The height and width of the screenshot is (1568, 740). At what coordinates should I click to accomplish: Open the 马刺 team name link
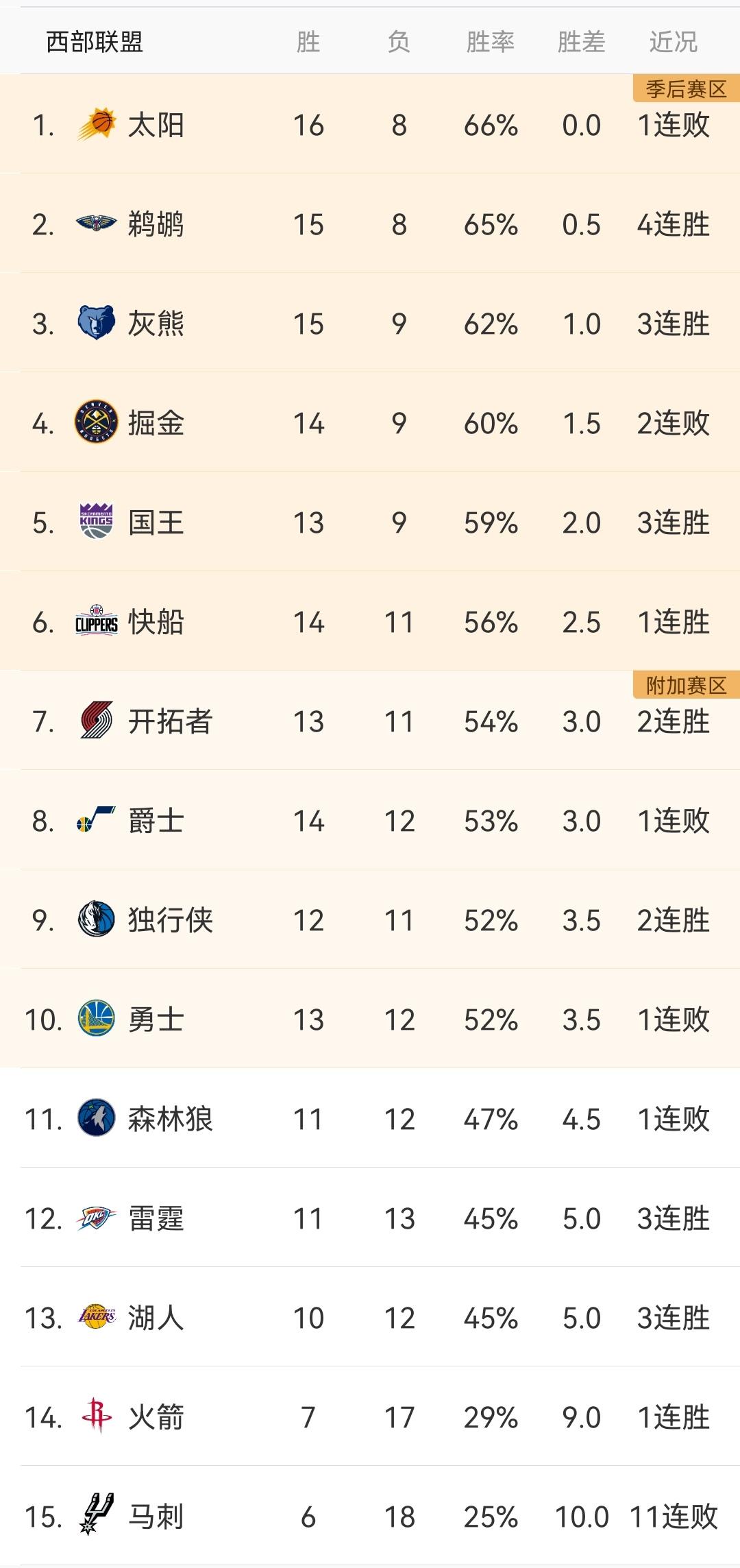(156, 1517)
